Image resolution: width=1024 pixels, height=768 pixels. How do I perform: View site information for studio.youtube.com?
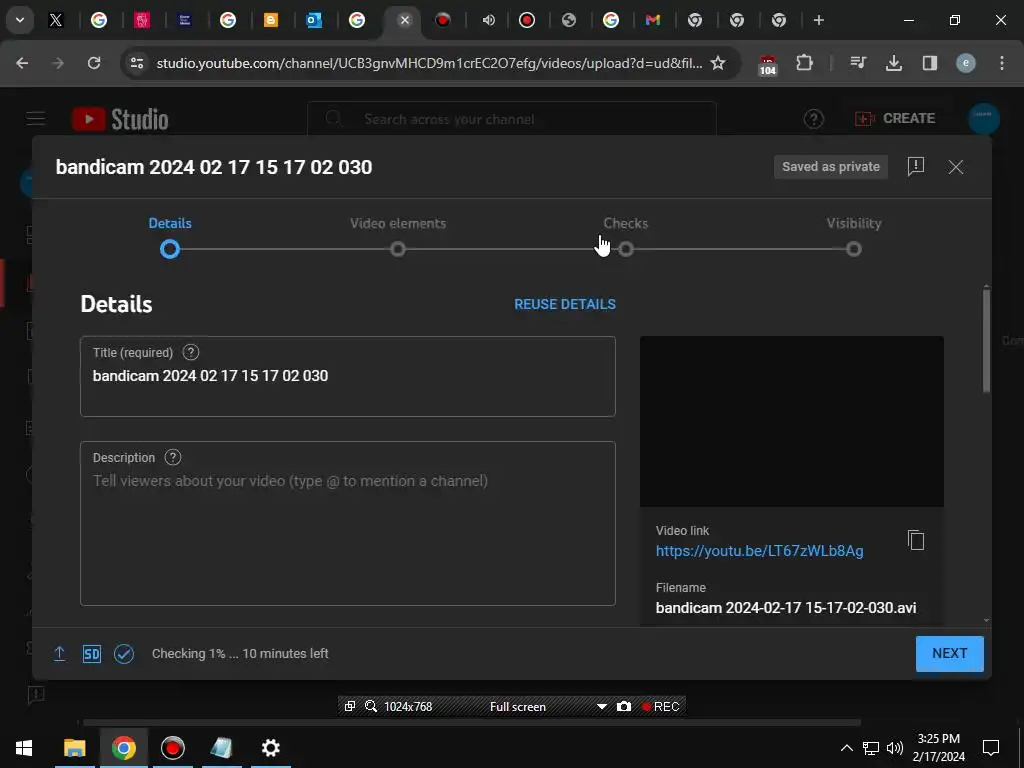(136, 63)
